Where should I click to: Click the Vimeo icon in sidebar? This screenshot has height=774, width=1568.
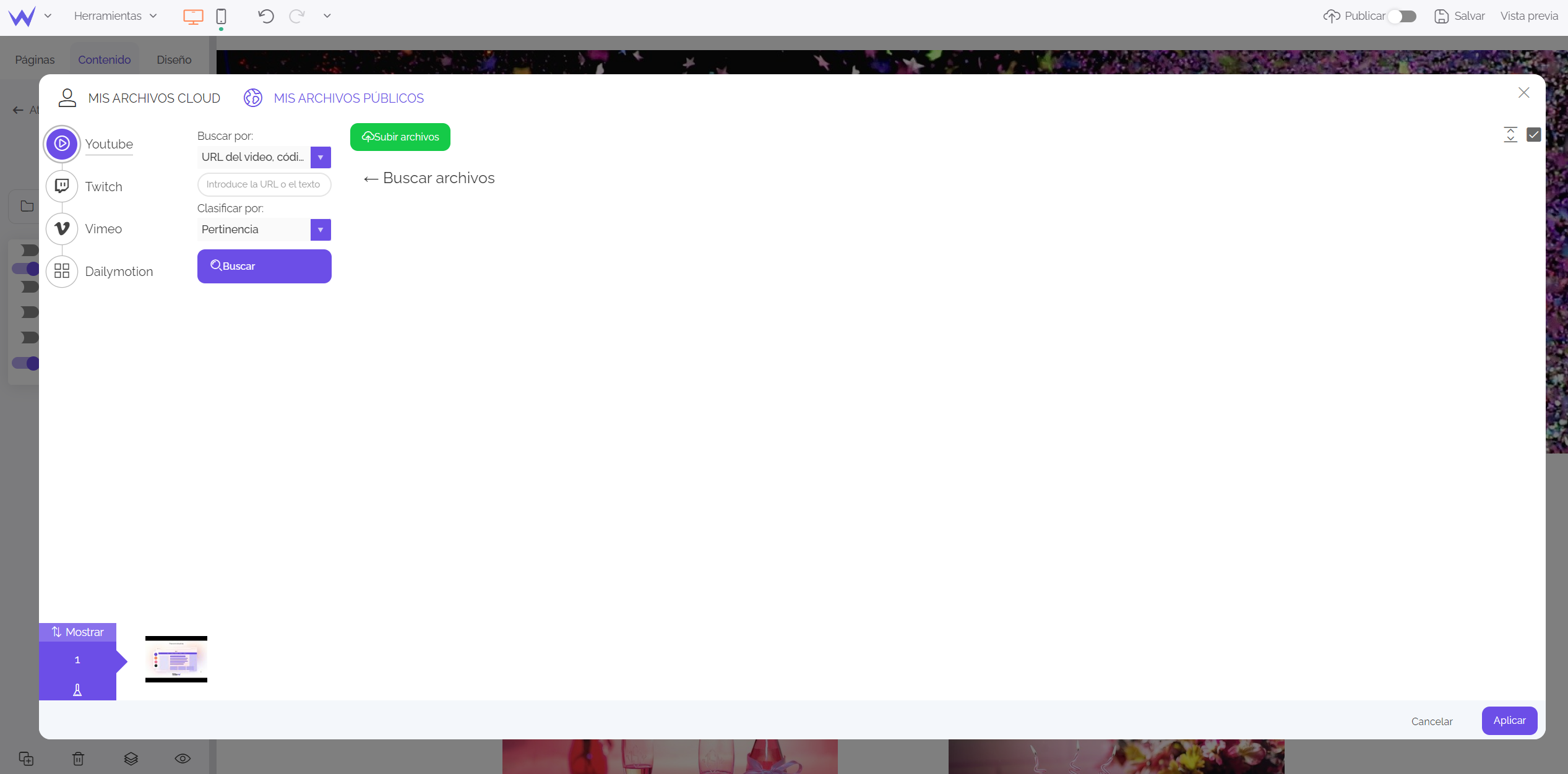click(x=63, y=228)
